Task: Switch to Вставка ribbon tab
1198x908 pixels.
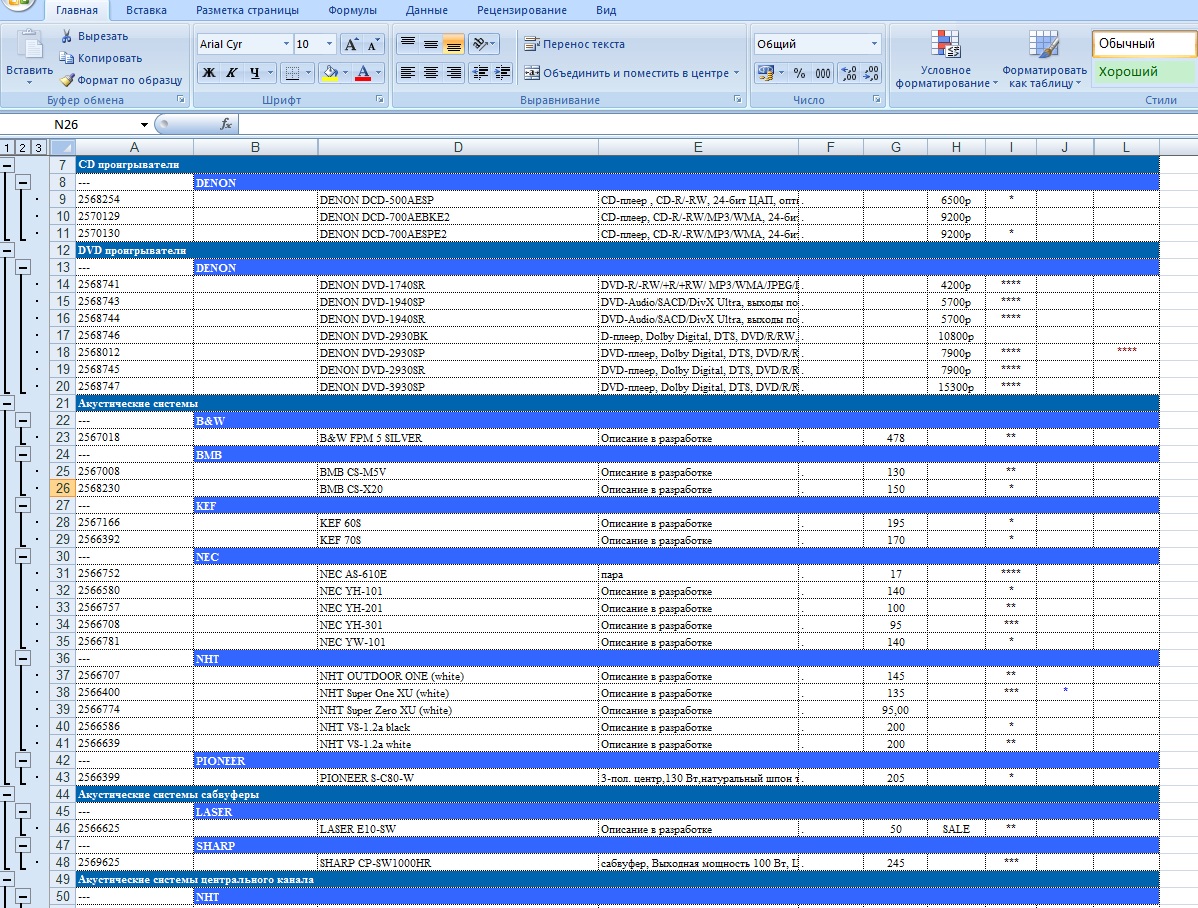Action: [146, 10]
